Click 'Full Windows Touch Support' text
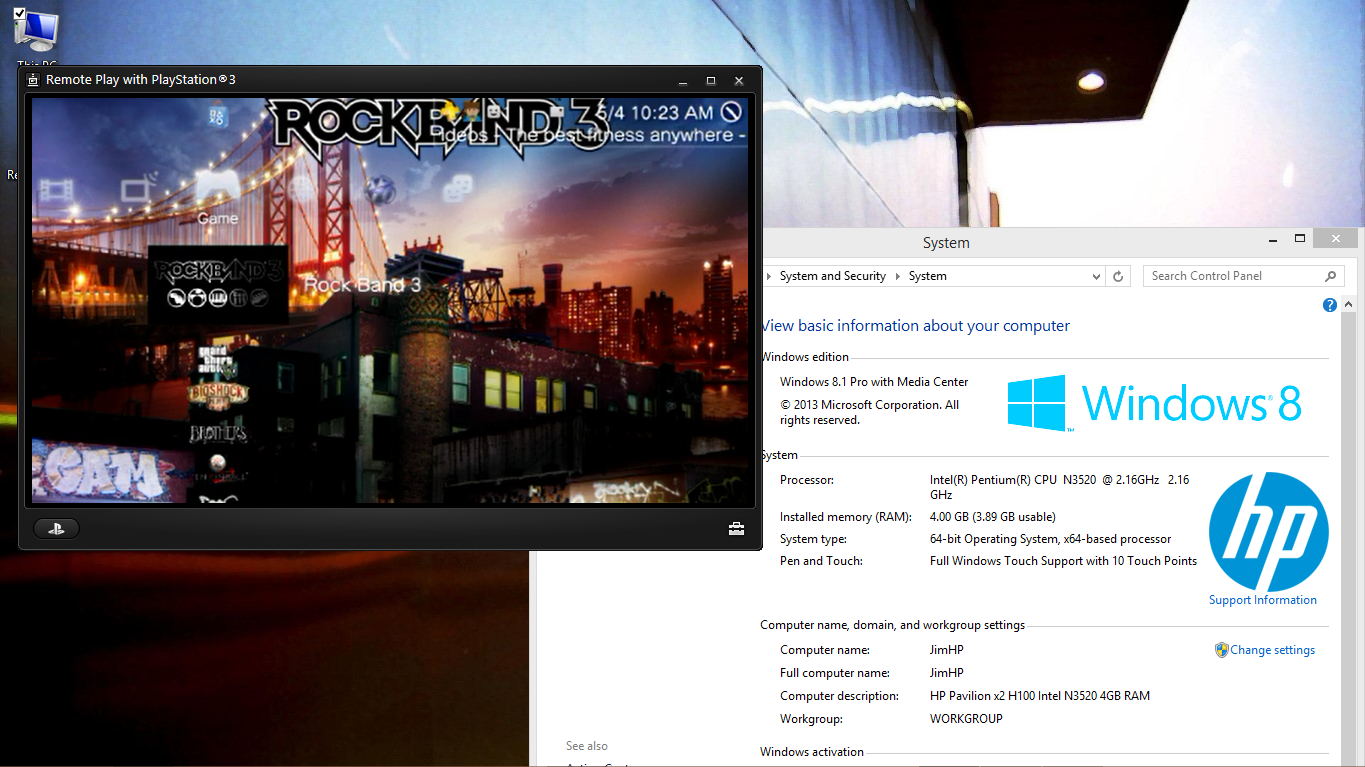 coord(1063,561)
